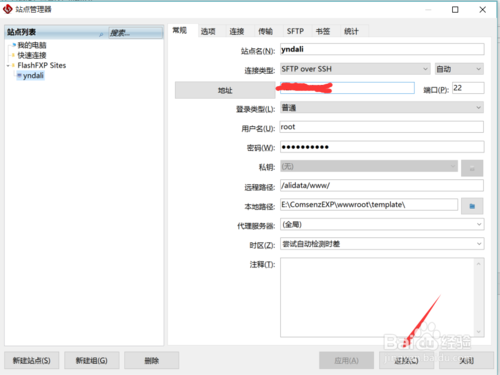Click the port field showing 22
Screen dimensions: 500x375
pos(468,88)
